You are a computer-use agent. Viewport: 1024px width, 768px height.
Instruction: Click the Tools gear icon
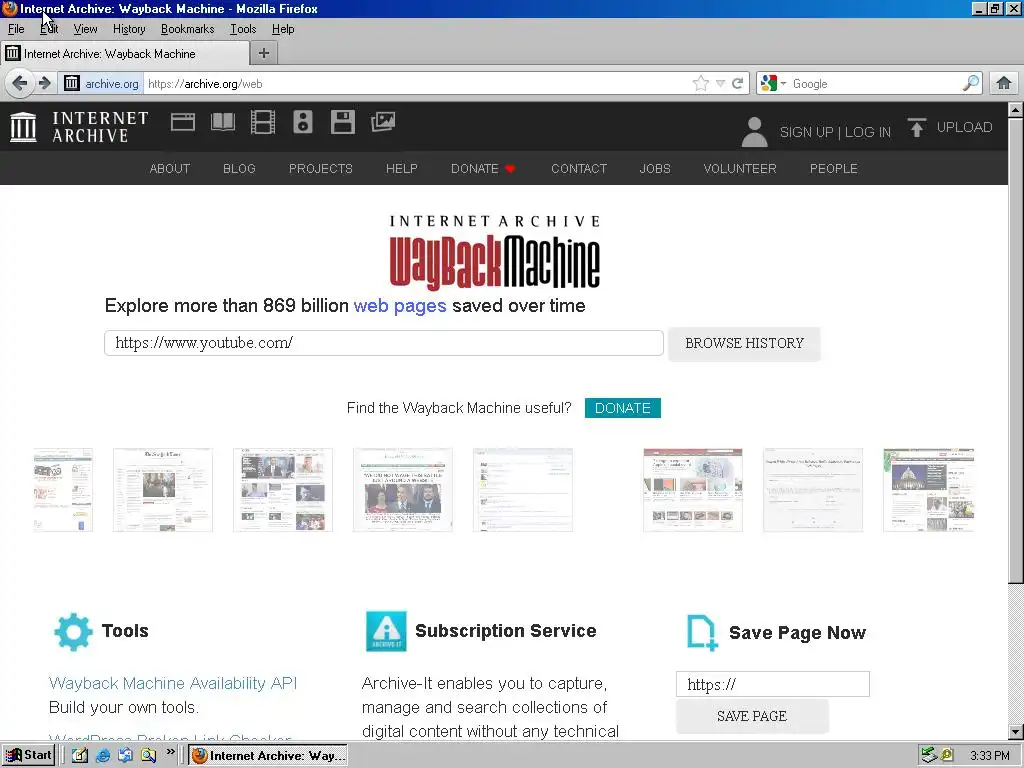click(73, 632)
